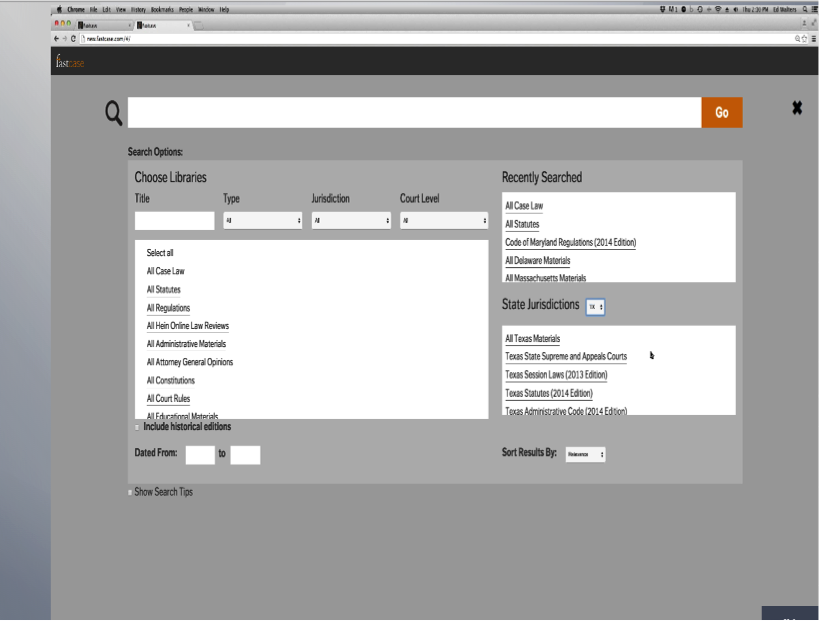
Task: Open the State Jurisdictions TX dropdown
Action: click(595, 307)
